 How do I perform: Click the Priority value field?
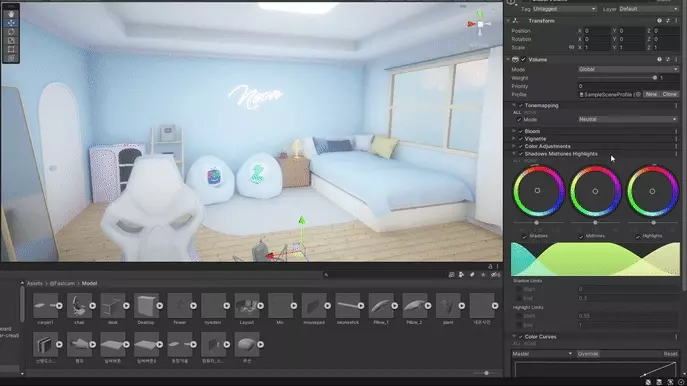click(x=628, y=86)
